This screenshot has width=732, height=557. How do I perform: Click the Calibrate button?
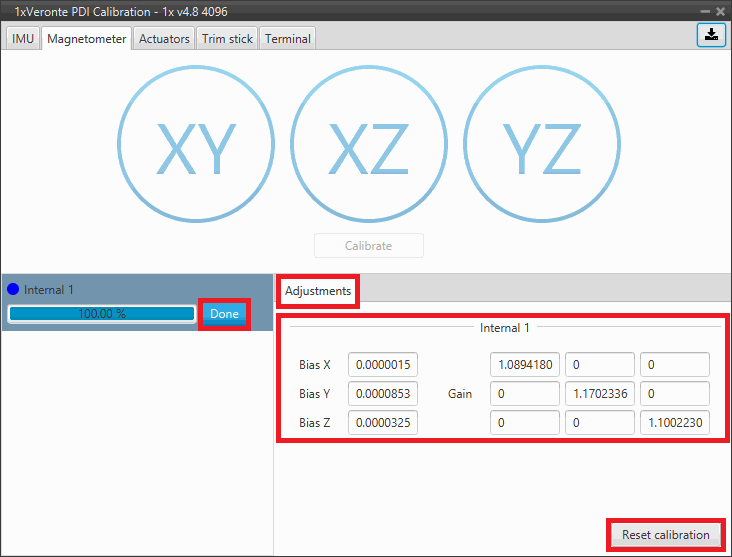tap(369, 246)
